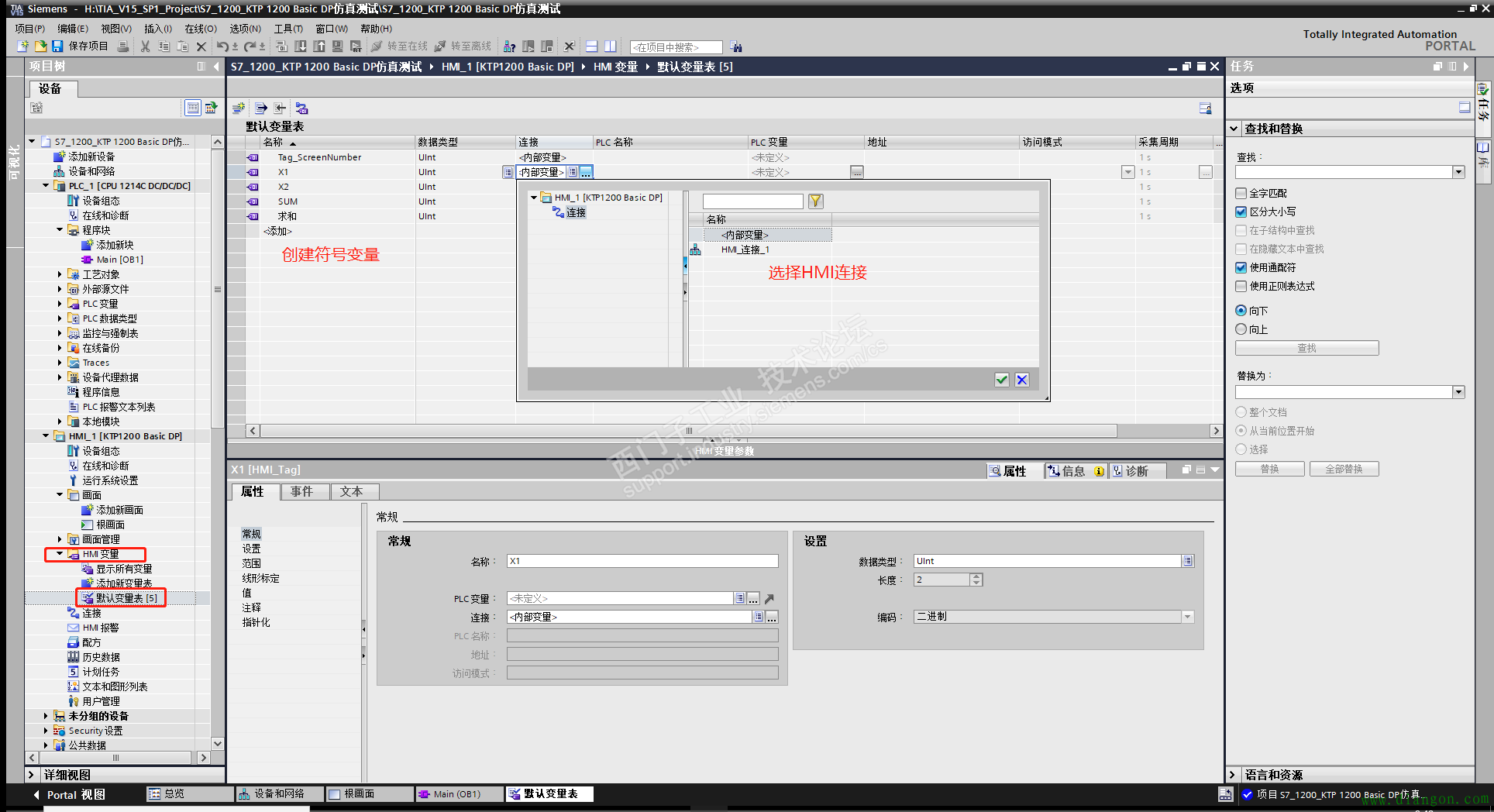Click the Open project icon
This screenshot has height=812, width=1494.
(40, 46)
